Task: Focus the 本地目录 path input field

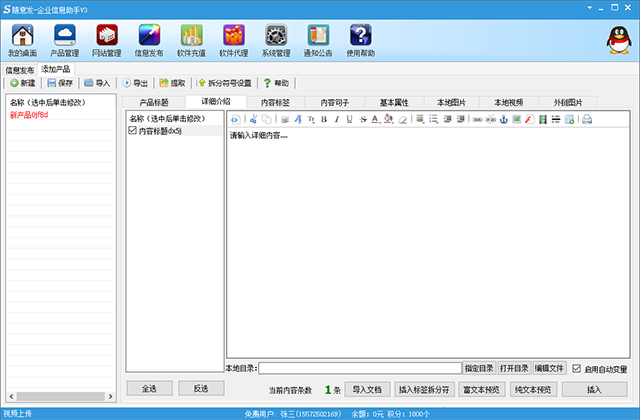Action: coord(360,368)
